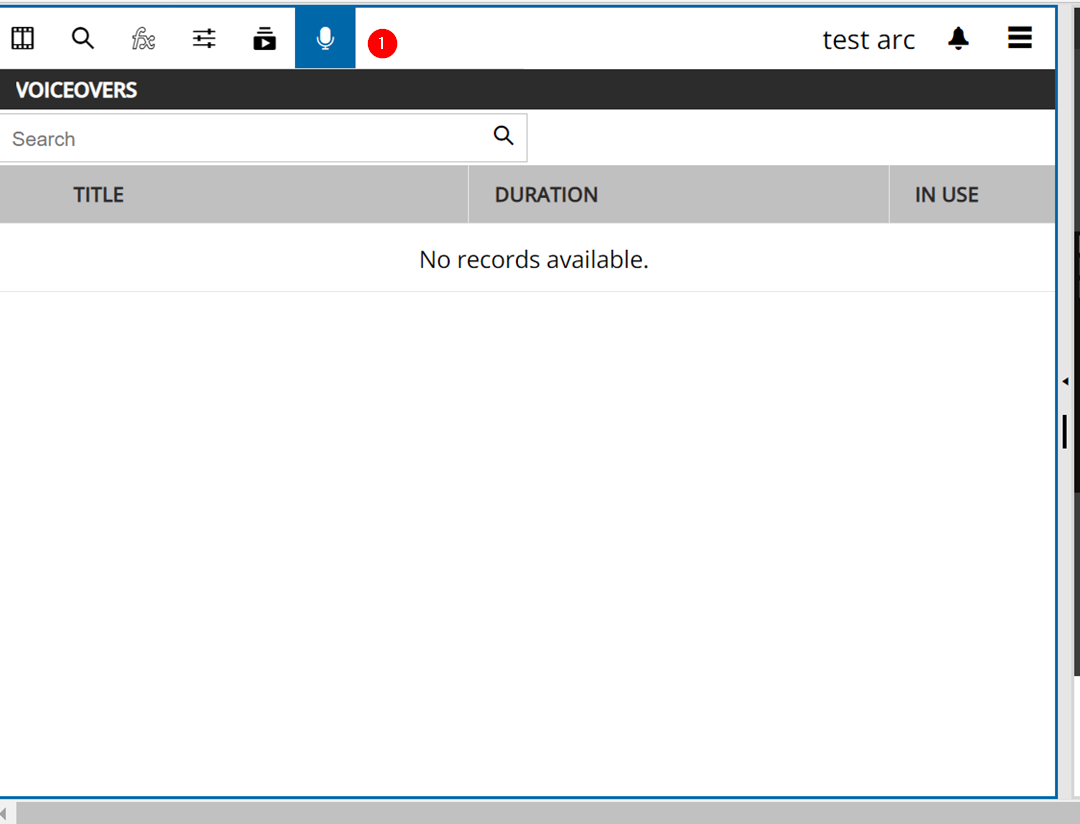Click the vertical splitter handle on the right edge
The image size is (1080, 824).
[1065, 431]
